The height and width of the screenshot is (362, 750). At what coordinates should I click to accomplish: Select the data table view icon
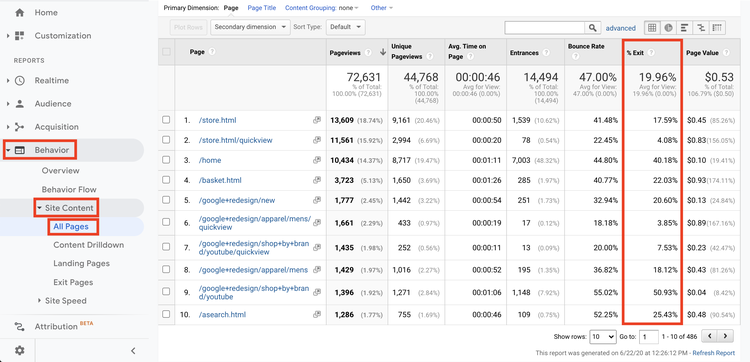click(x=652, y=28)
